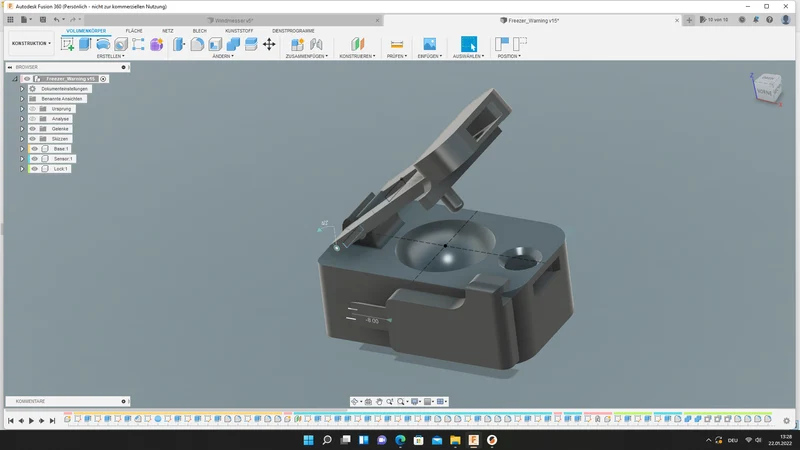Screen dimensions: 800x450
Task: Click the Insert image icon in Einfügen
Action: click(430, 44)
